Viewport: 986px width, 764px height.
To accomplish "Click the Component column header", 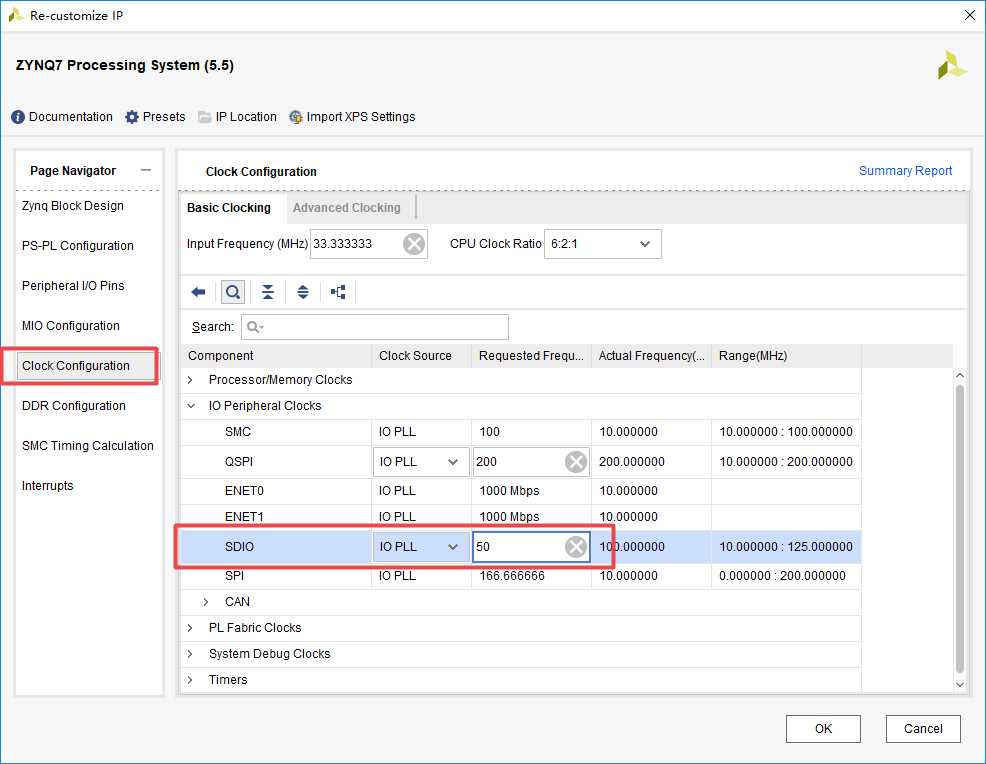I will click(x=276, y=356).
